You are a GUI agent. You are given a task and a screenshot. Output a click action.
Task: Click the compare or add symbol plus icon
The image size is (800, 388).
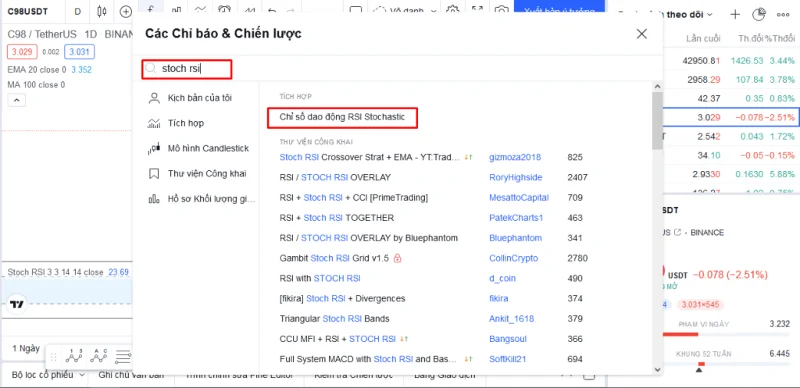126,12
